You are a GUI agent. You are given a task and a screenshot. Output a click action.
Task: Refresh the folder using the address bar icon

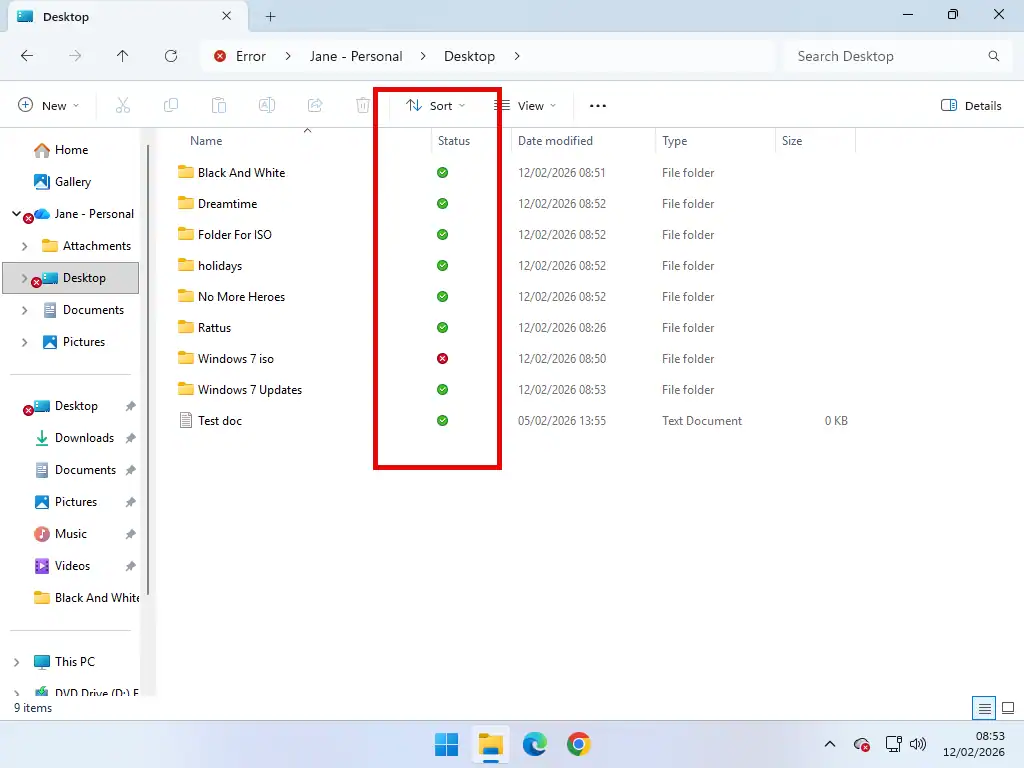170,56
